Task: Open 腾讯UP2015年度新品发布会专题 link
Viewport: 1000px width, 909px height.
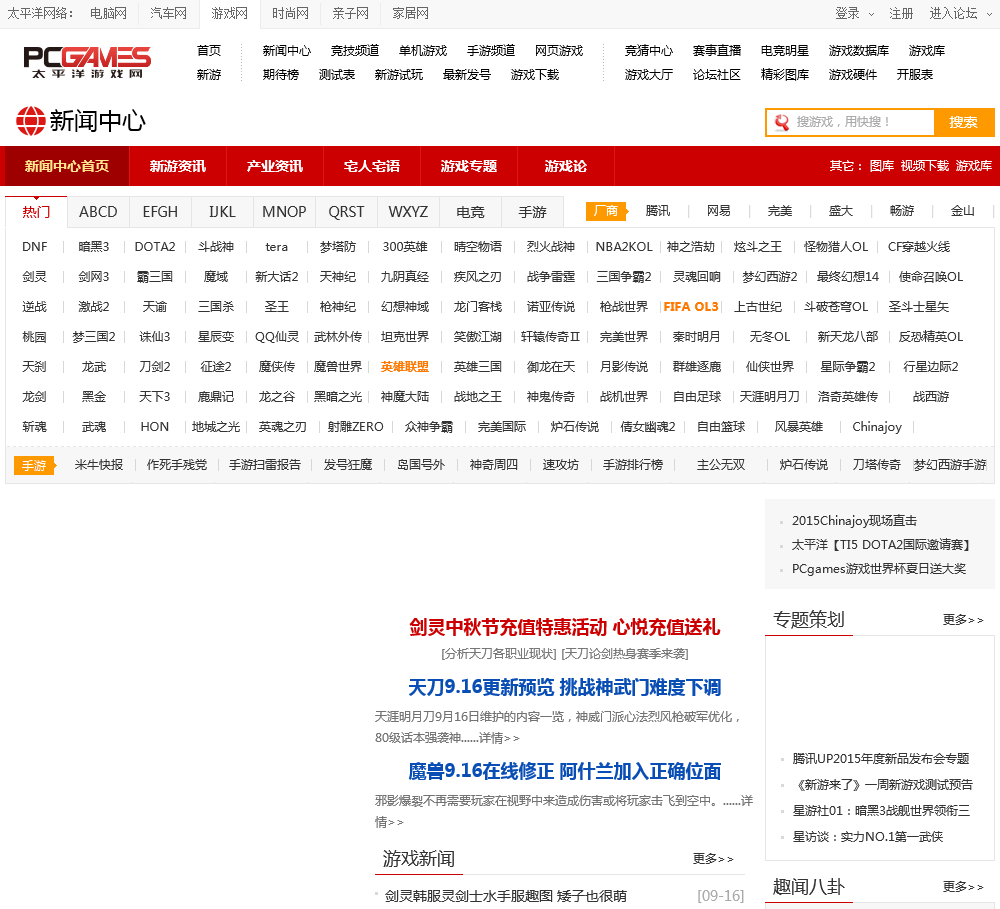Action: pos(881,758)
